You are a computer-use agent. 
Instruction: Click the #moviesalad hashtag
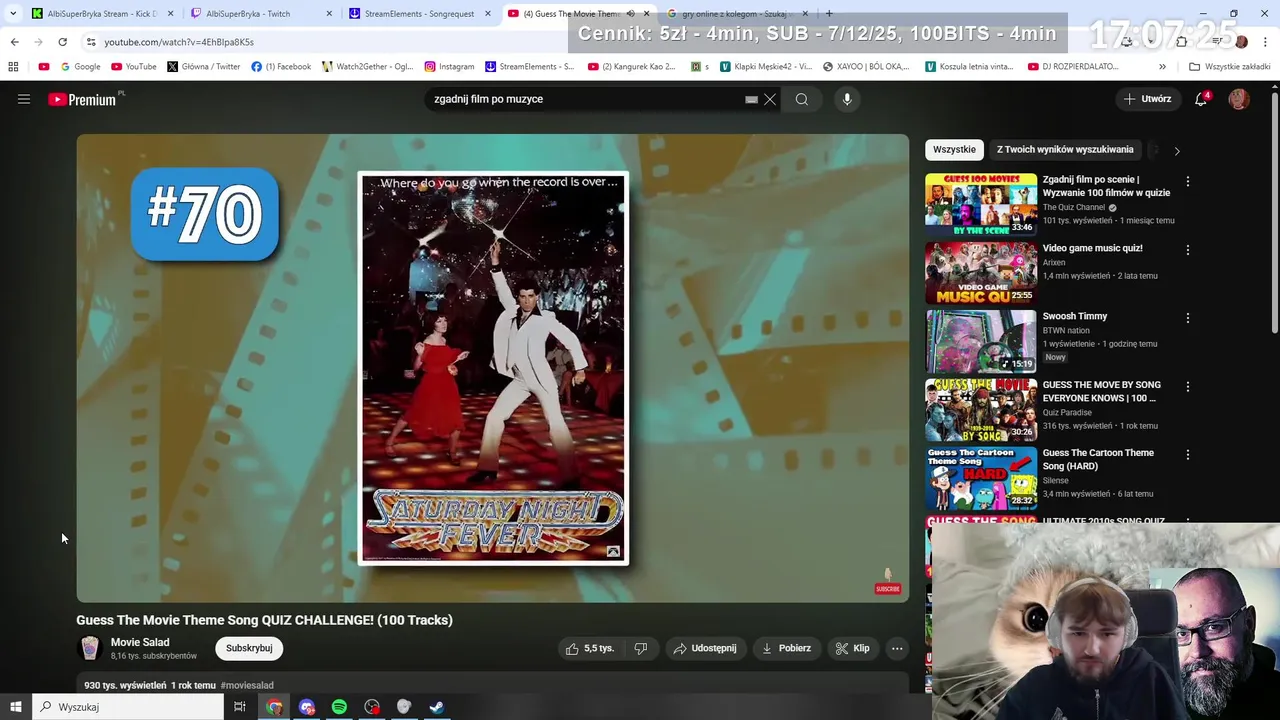point(247,685)
